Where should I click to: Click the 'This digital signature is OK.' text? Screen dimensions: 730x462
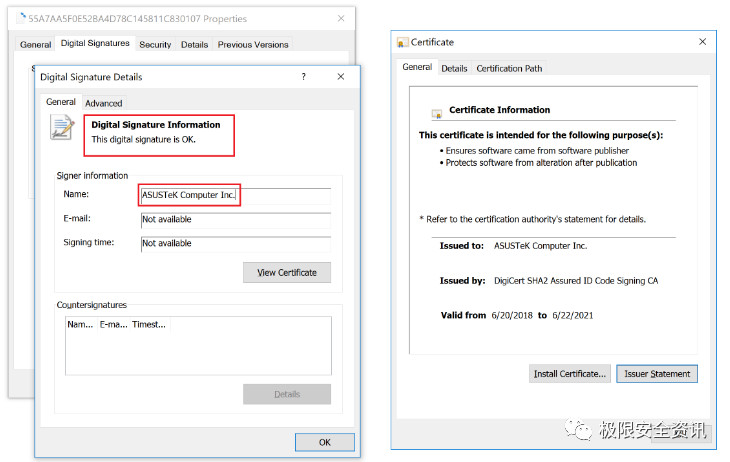click(x=143, y=139)
